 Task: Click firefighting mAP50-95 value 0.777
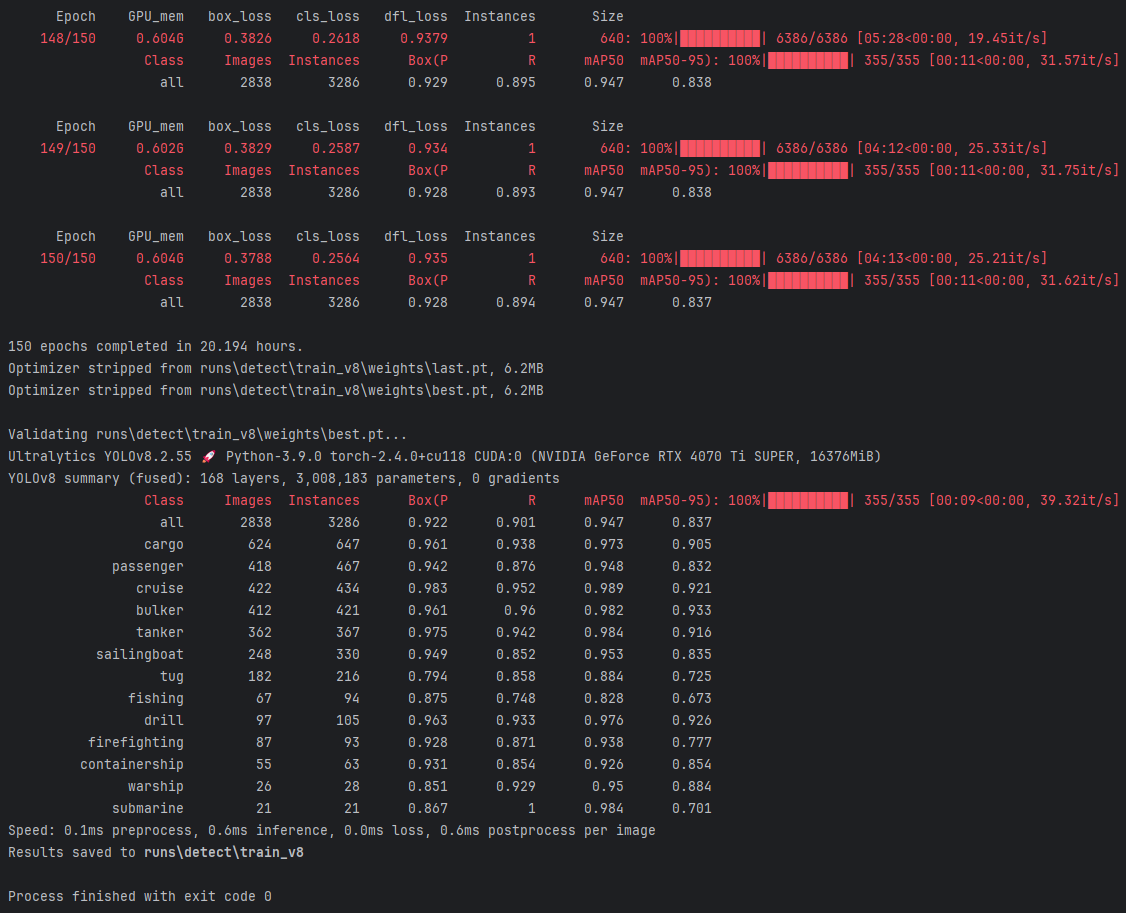[692, 743]
